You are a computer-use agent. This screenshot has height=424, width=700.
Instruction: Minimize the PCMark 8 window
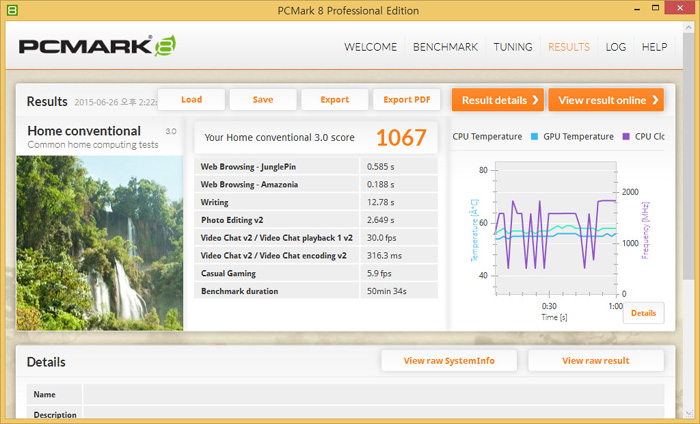coord(638,8)
